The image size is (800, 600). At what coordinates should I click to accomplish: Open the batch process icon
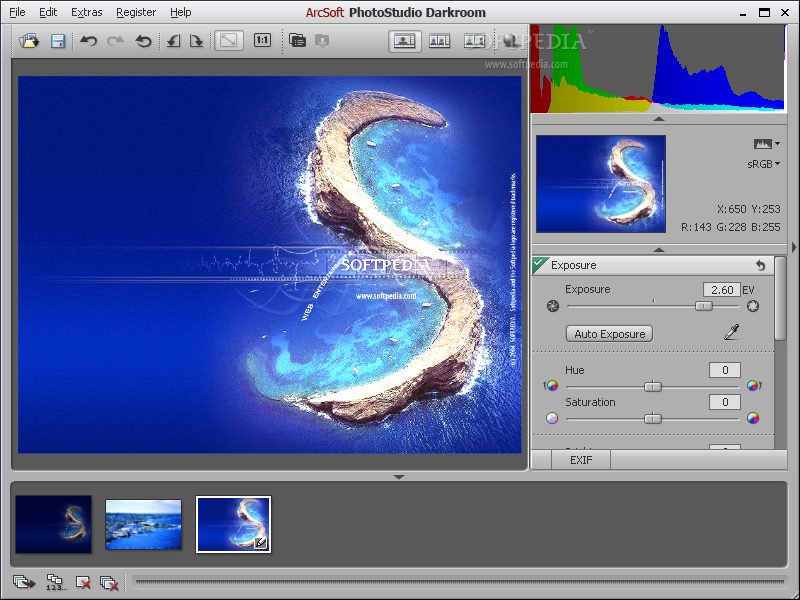(297, 40)
